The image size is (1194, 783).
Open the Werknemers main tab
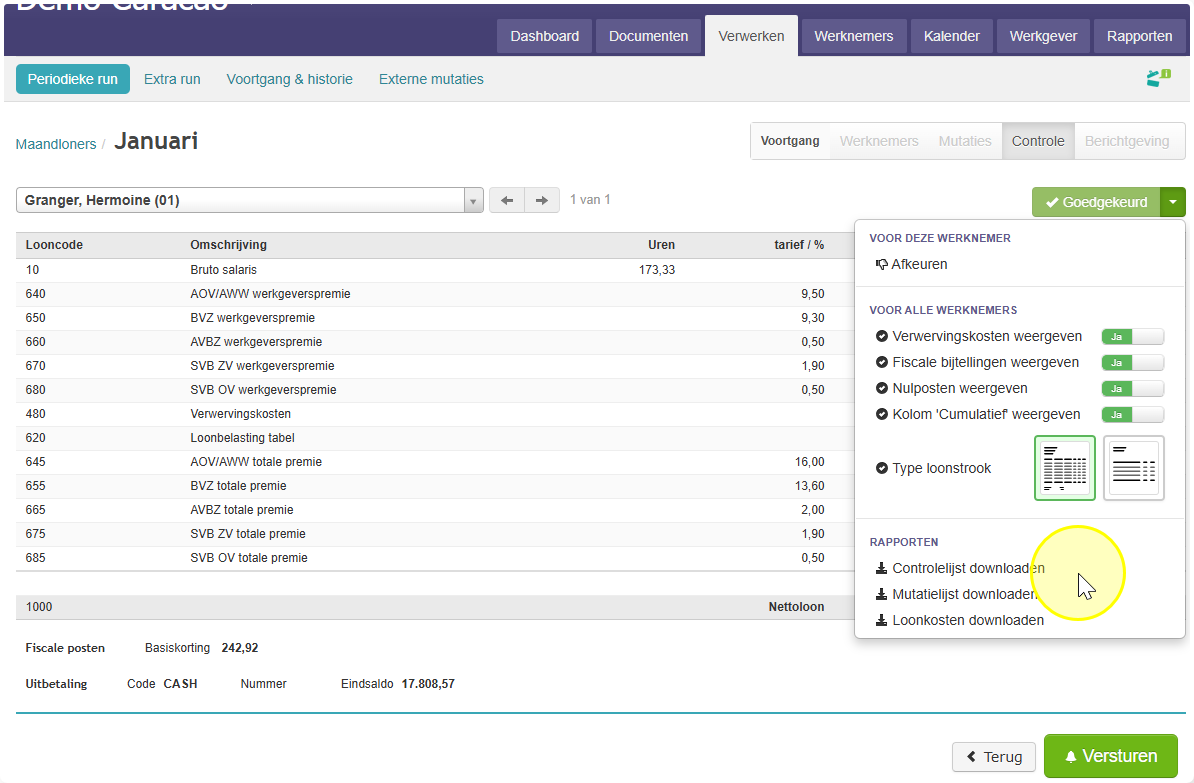coord(854,36)
